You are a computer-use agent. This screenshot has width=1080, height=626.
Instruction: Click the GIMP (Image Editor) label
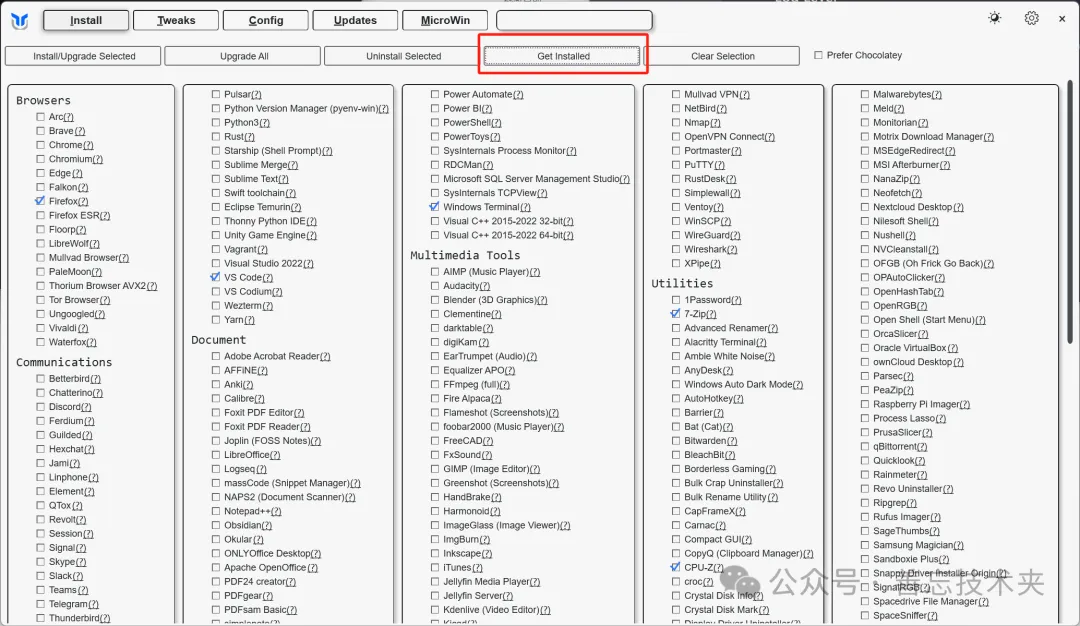[x=486, y=468]
